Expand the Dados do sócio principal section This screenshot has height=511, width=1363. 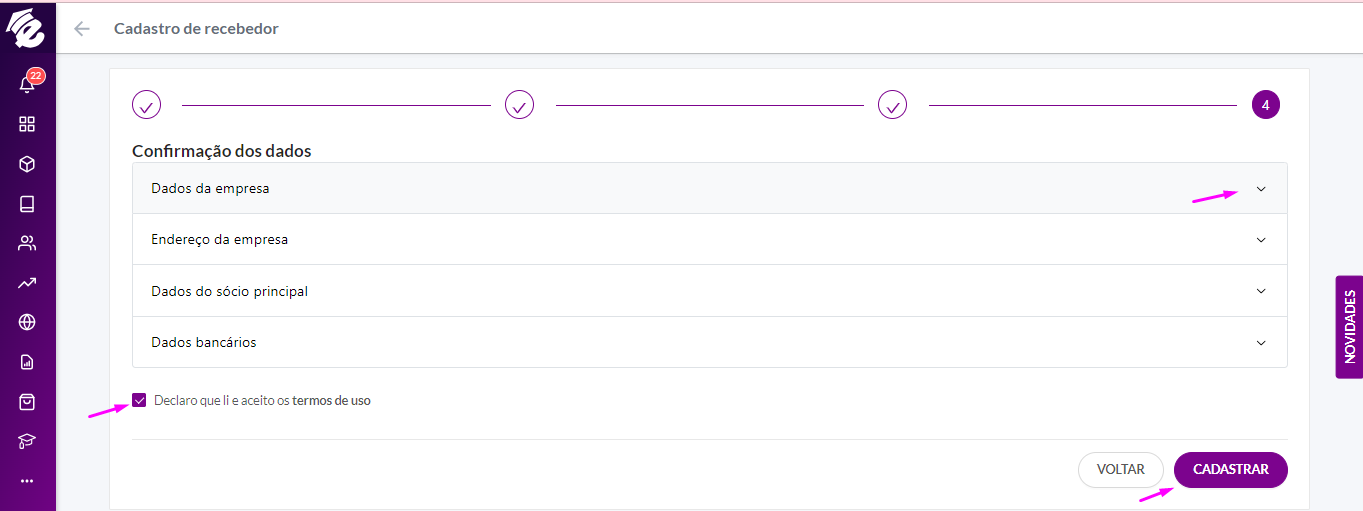click(710, 291)
